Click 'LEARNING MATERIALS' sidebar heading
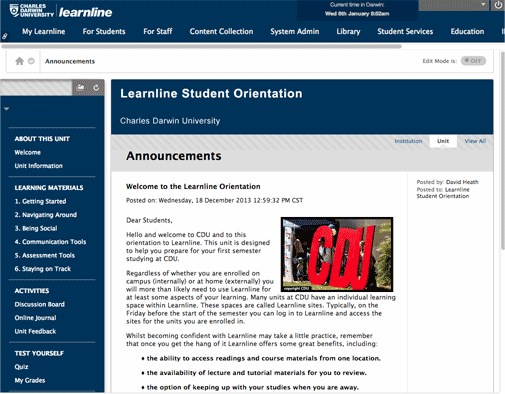 (49, 188)
